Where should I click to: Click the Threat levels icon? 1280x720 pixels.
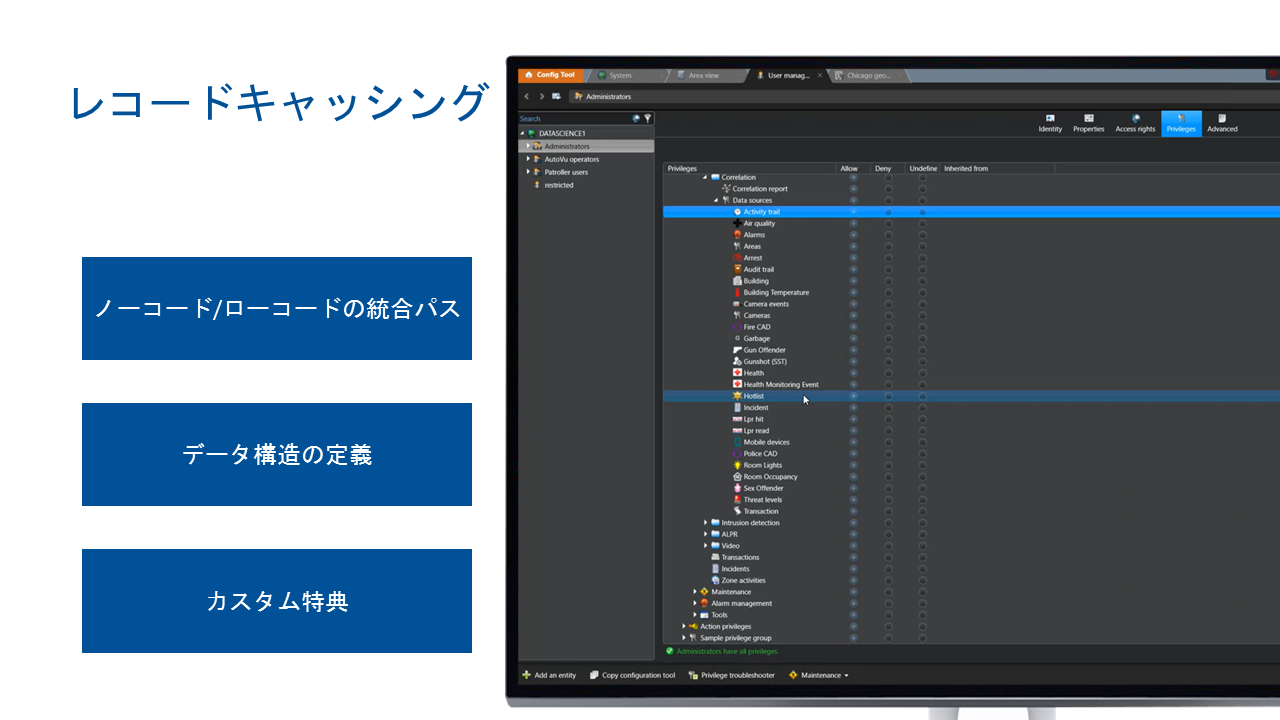737,500
